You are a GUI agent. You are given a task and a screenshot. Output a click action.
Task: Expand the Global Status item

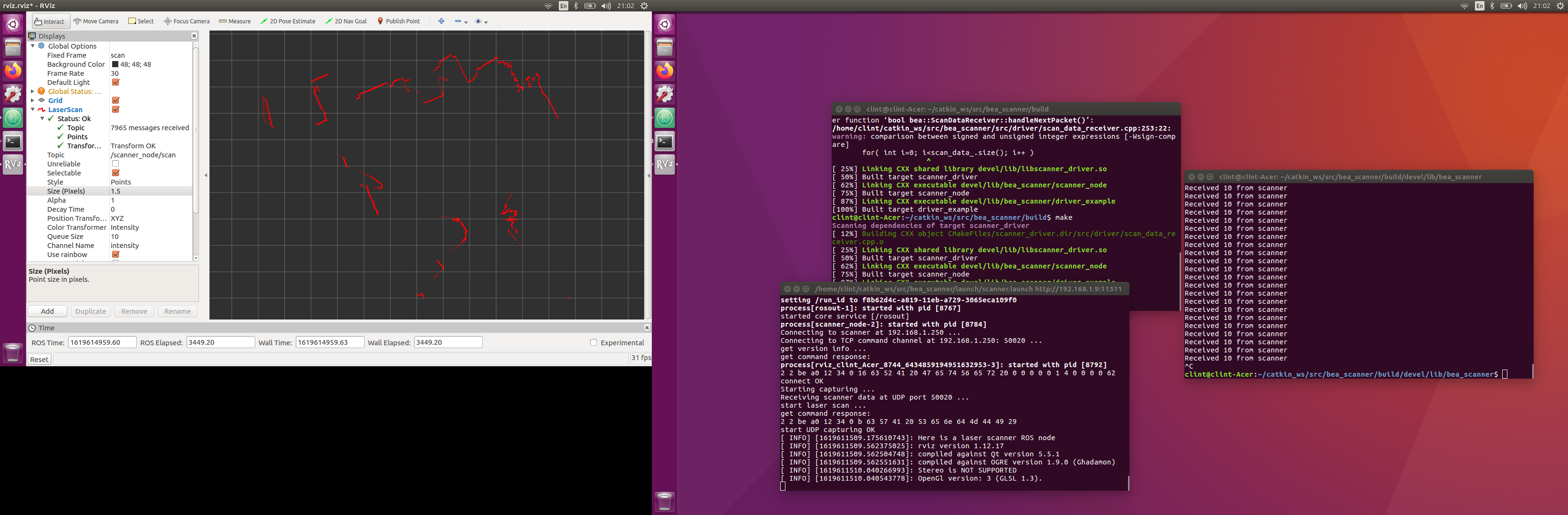[33, 91]
